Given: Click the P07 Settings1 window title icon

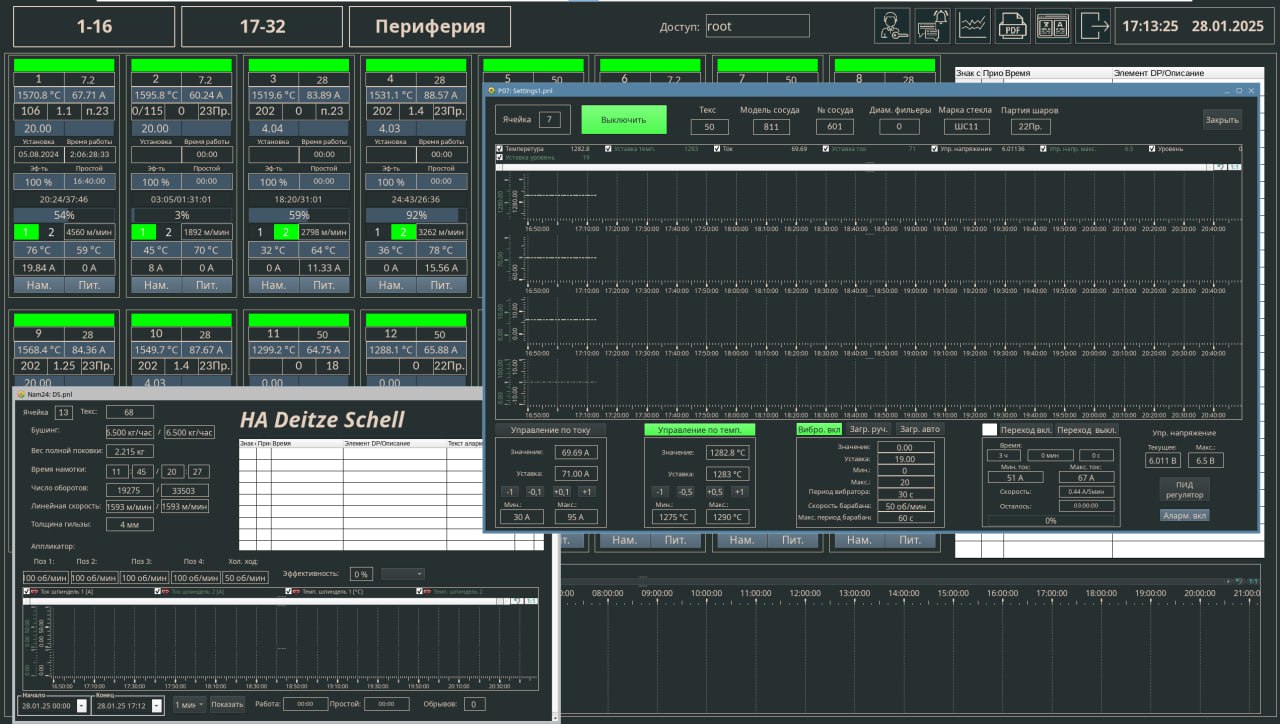Looking at the screenshot, I should coord(491,89).
